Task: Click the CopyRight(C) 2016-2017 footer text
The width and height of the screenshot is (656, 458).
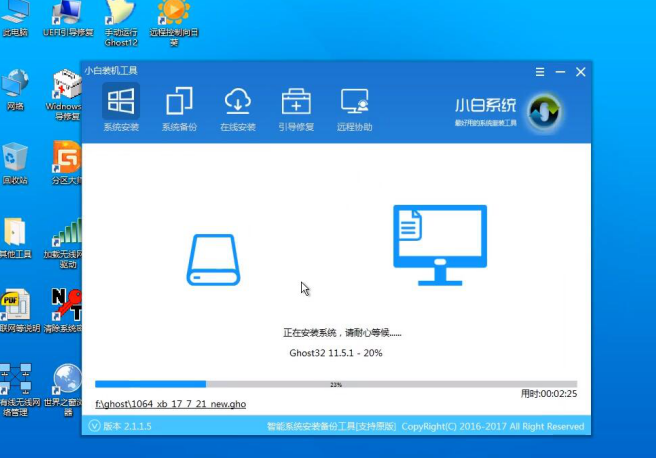Action: click(493, 426)
